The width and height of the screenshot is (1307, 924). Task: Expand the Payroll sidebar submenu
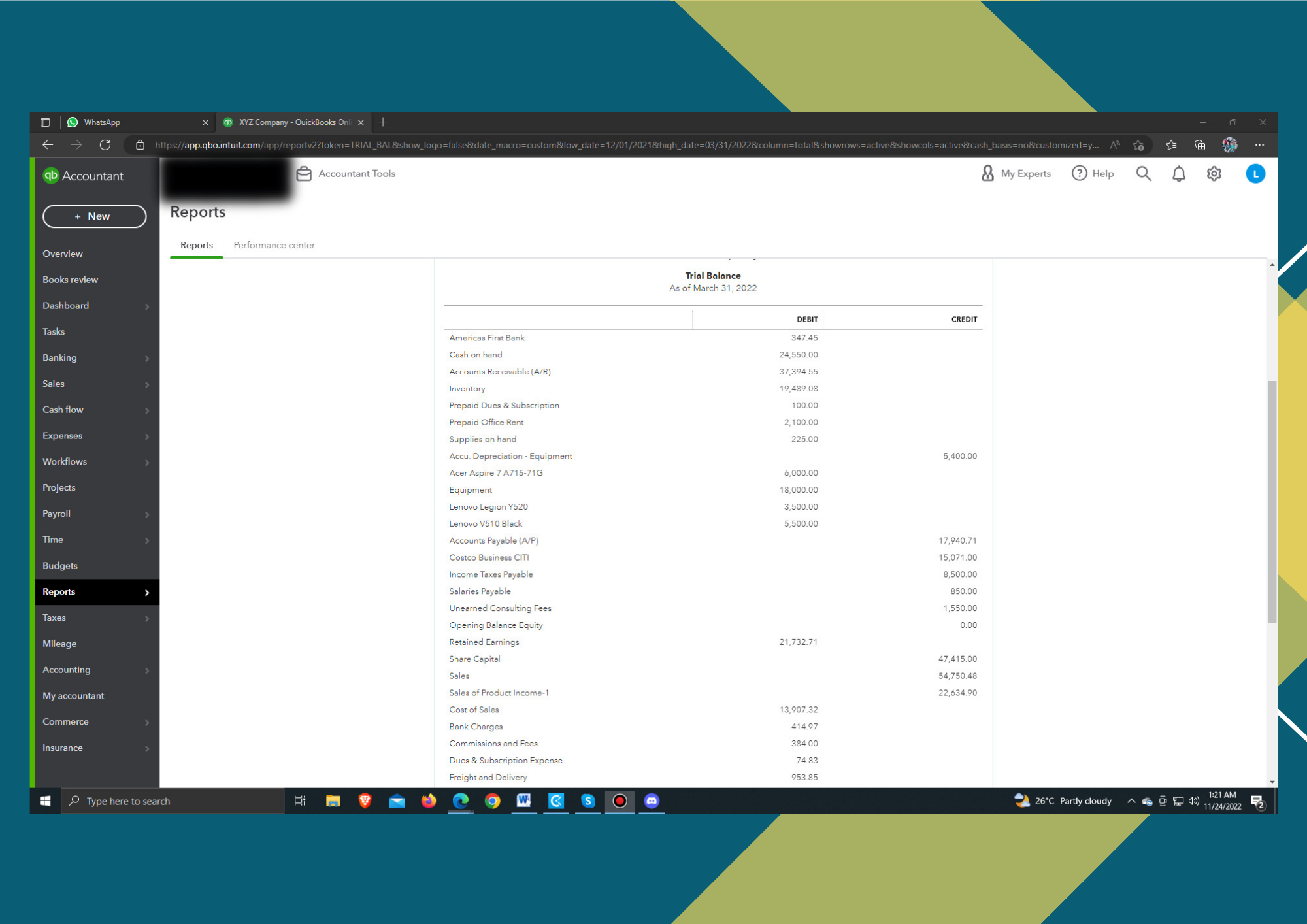tap(147, 514)
